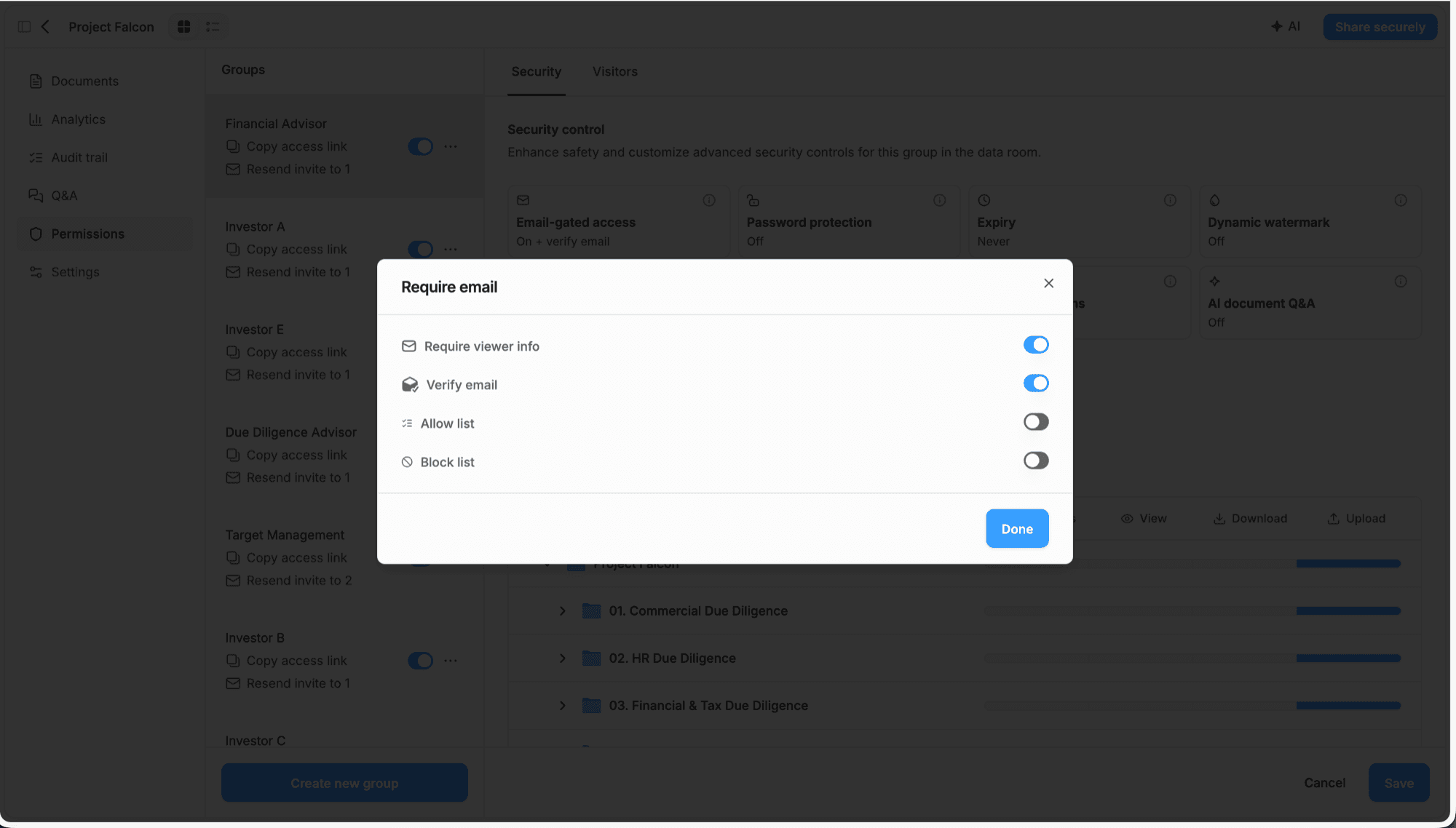Viewport: 1456px width, 828px height.
Task: Show info for AI document Q&A
Action: pos(1401,282)
